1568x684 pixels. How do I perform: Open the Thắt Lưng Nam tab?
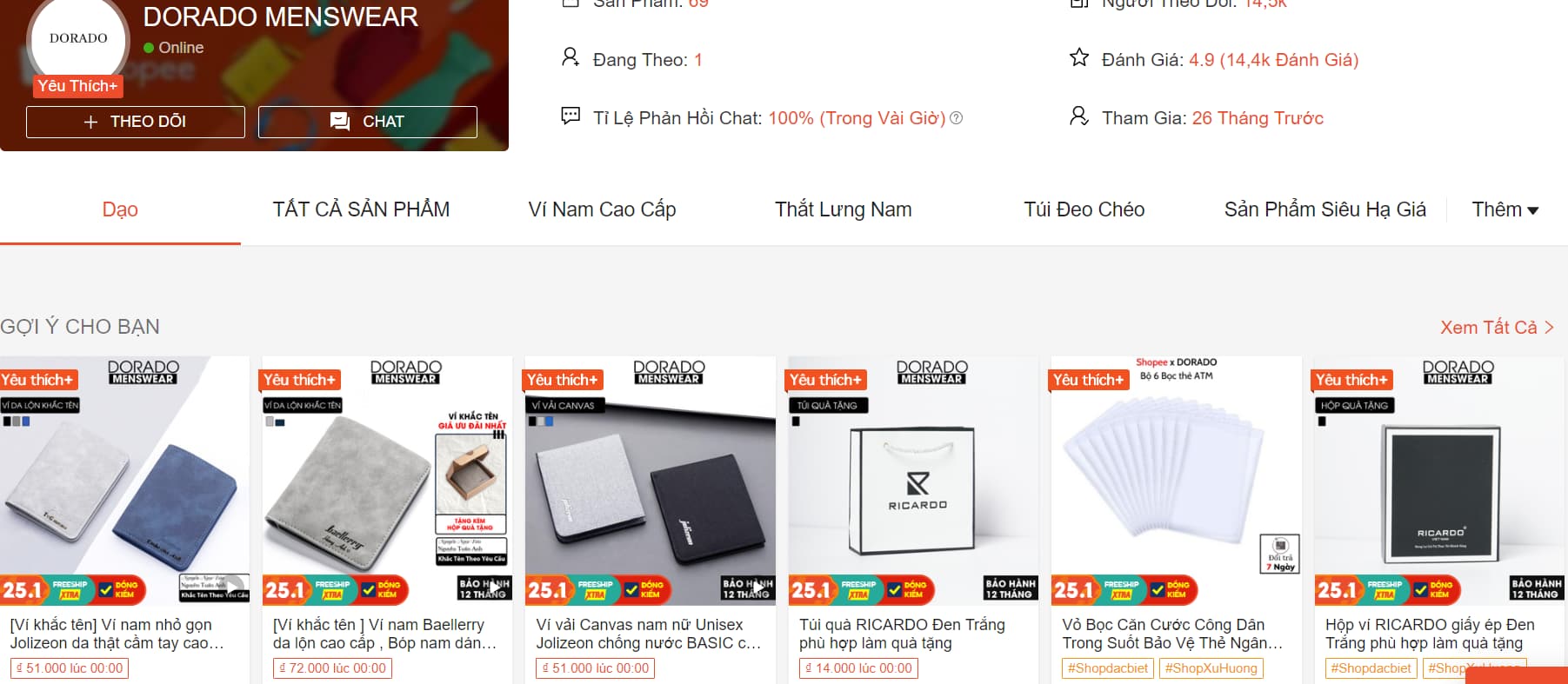click(x=844, y=209)
